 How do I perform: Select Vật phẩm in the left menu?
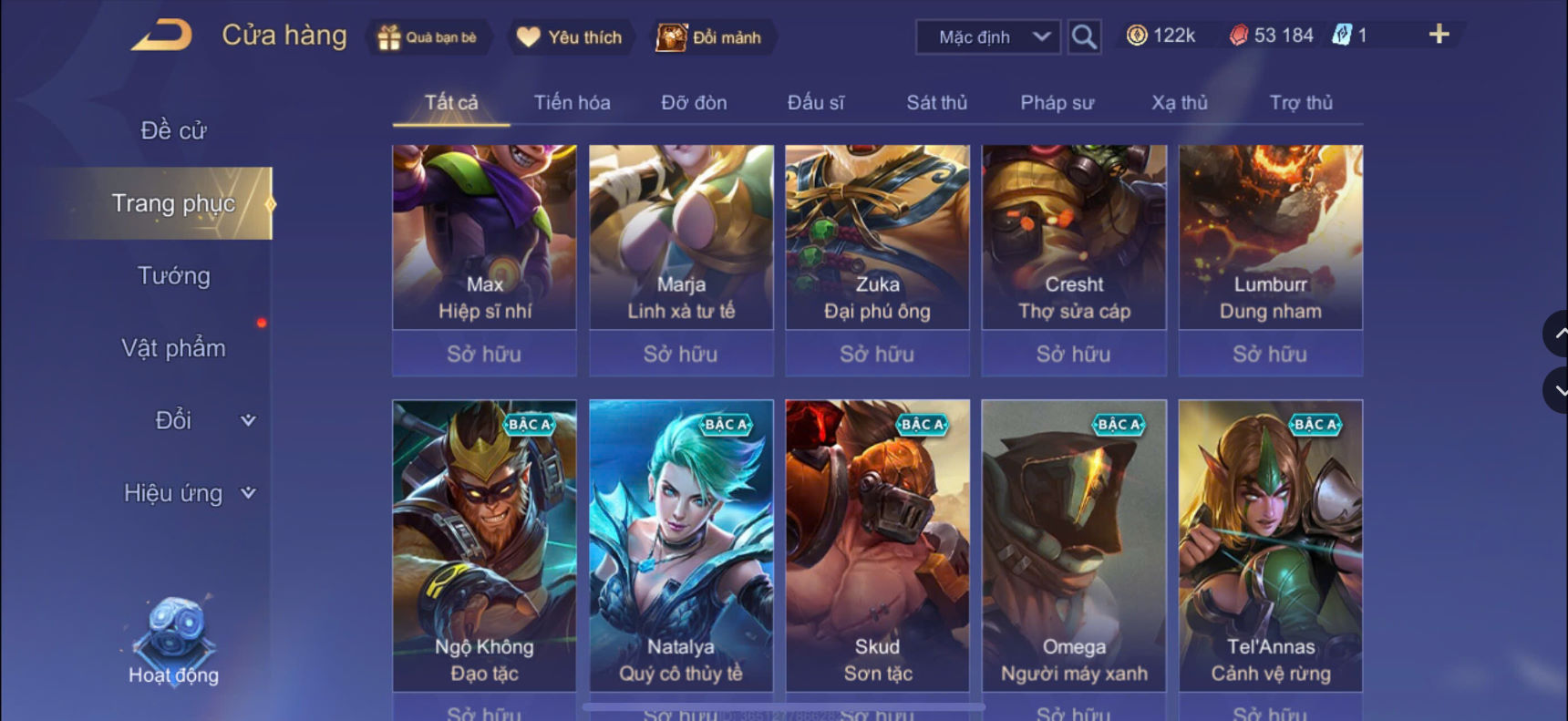[173, 348]
